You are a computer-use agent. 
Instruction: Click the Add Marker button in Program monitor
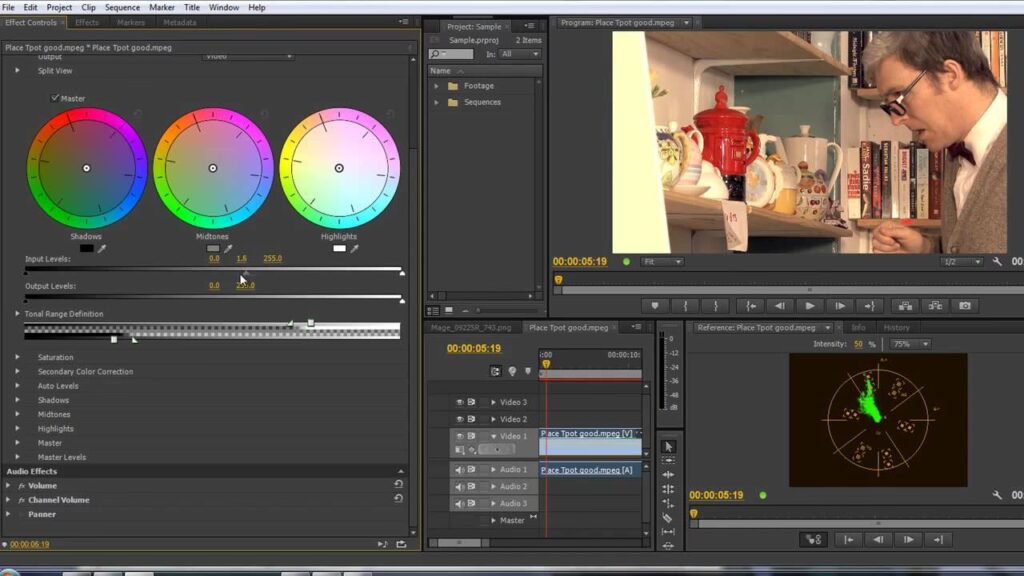point(655,306)
